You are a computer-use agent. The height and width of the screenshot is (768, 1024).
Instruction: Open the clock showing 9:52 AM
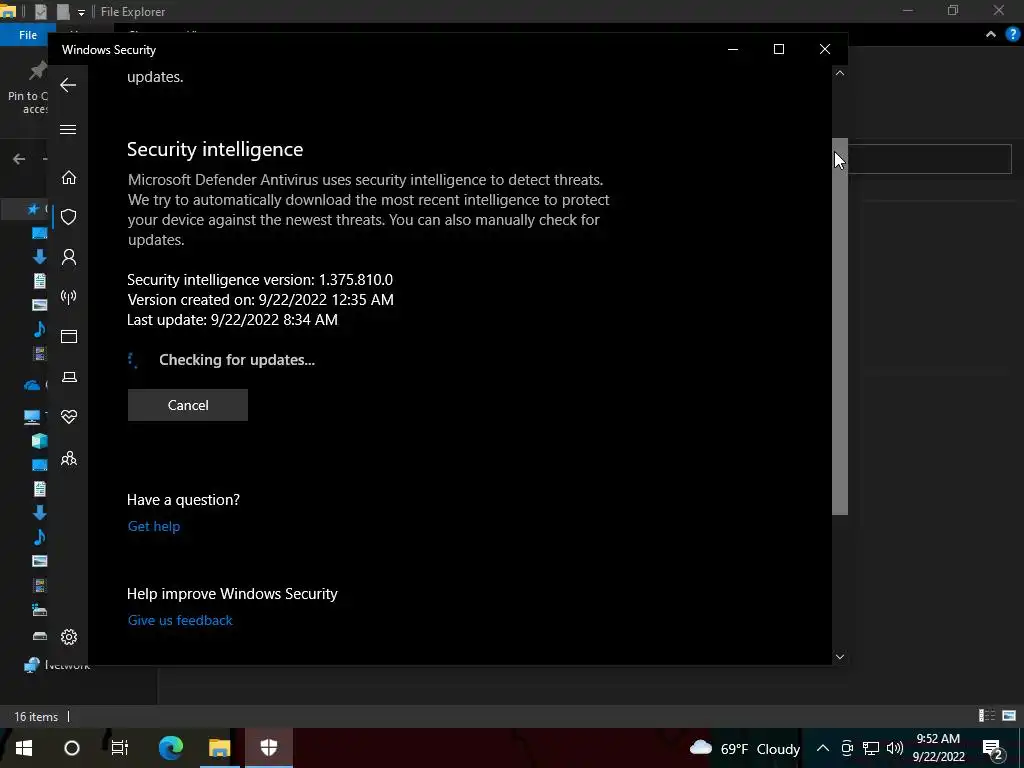coord(938,748)
